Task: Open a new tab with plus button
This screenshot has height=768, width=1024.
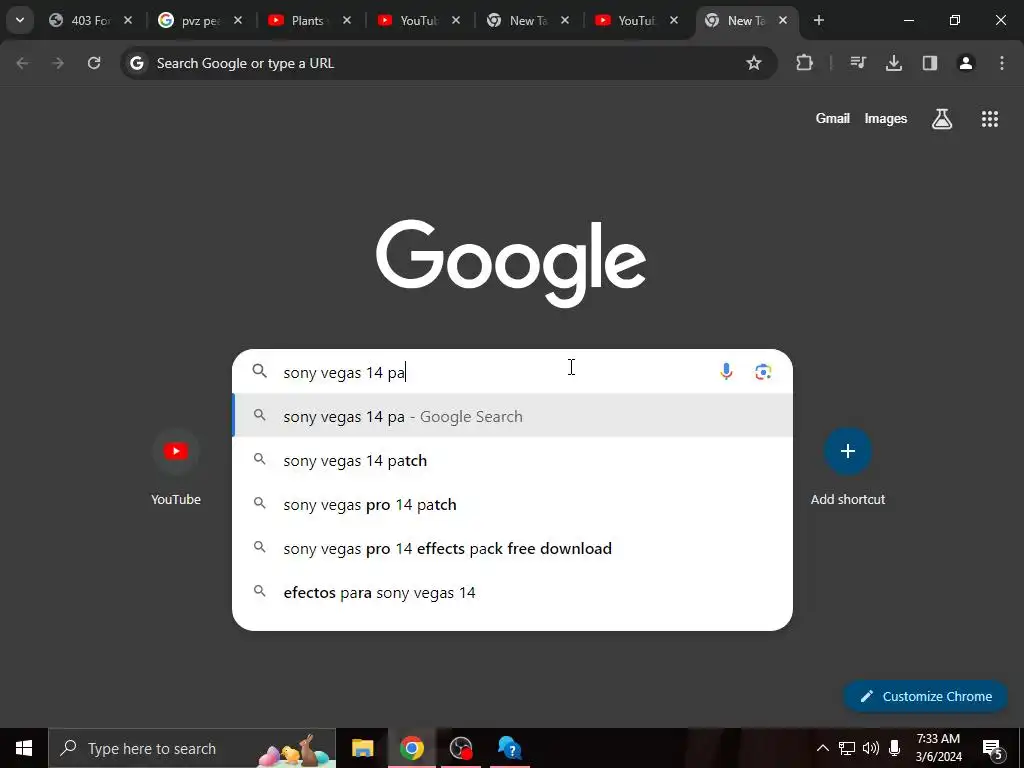Action: point(818,20)
